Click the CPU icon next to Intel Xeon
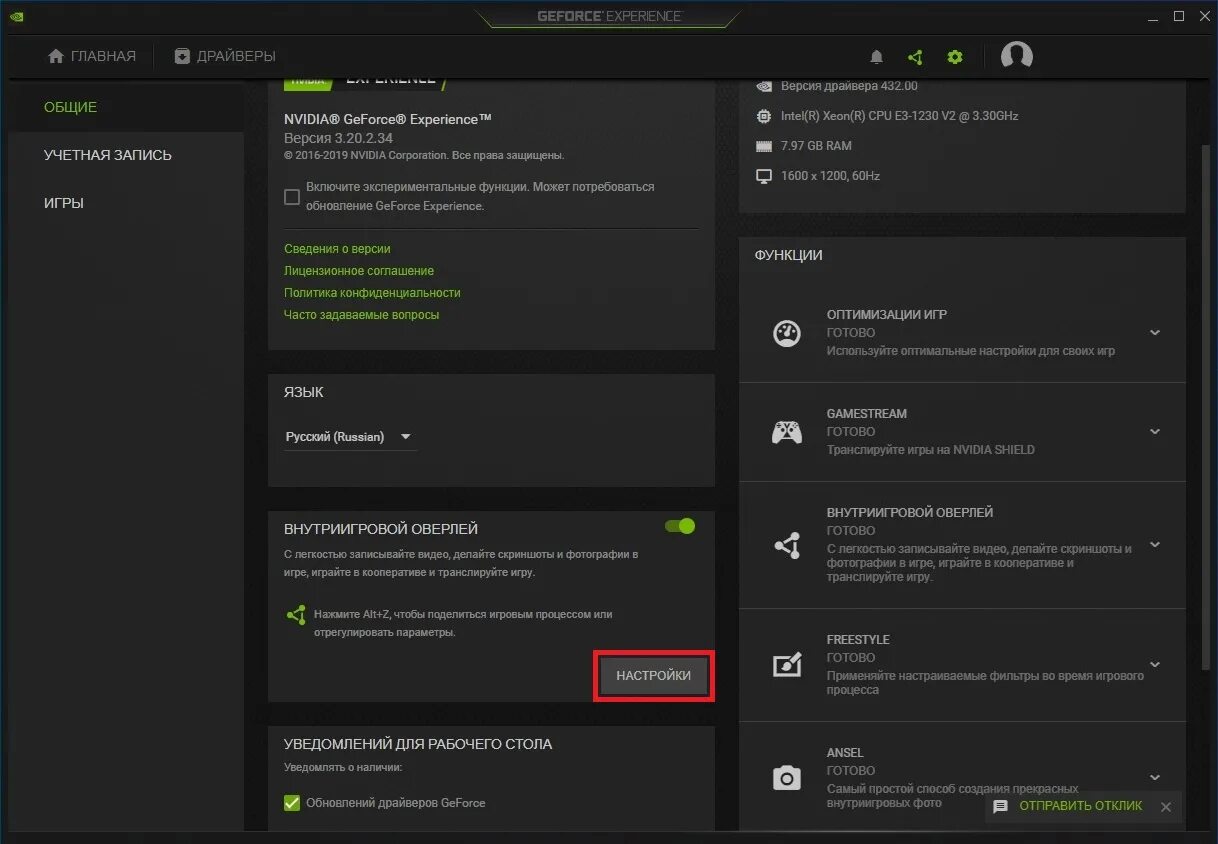 (x=764, y=116)
